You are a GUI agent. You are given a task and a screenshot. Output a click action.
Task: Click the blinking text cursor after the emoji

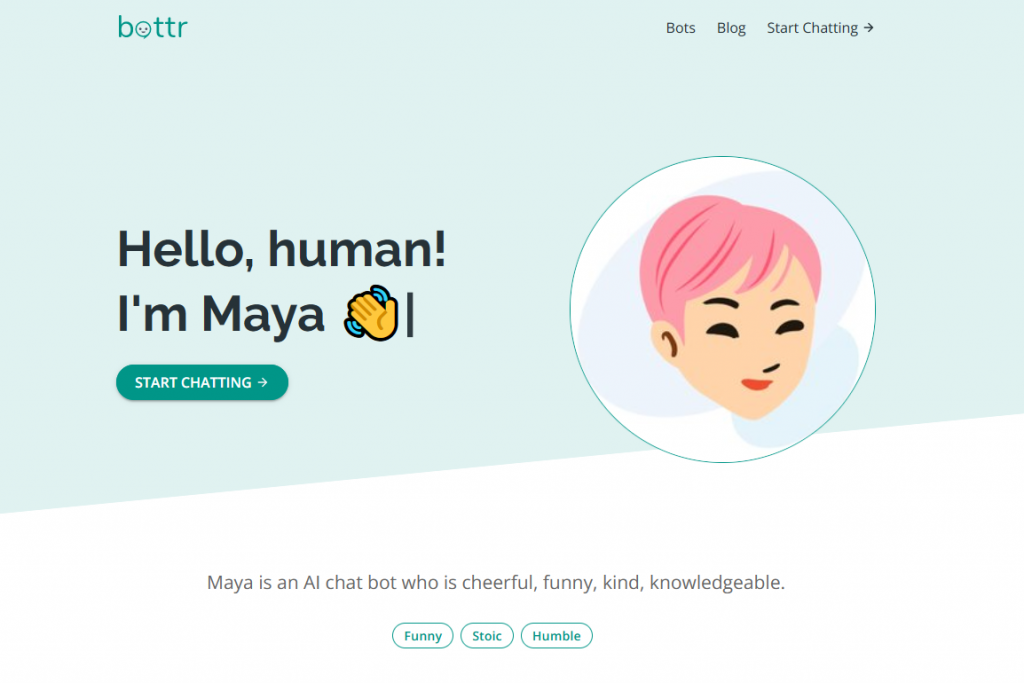coord(410,314)
